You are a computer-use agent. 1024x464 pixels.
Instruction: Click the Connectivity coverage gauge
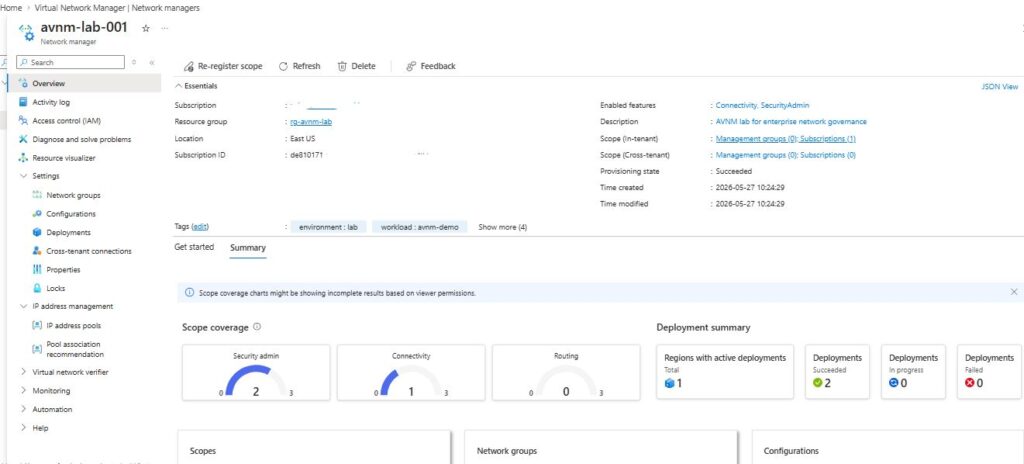(x=411, y=380)
